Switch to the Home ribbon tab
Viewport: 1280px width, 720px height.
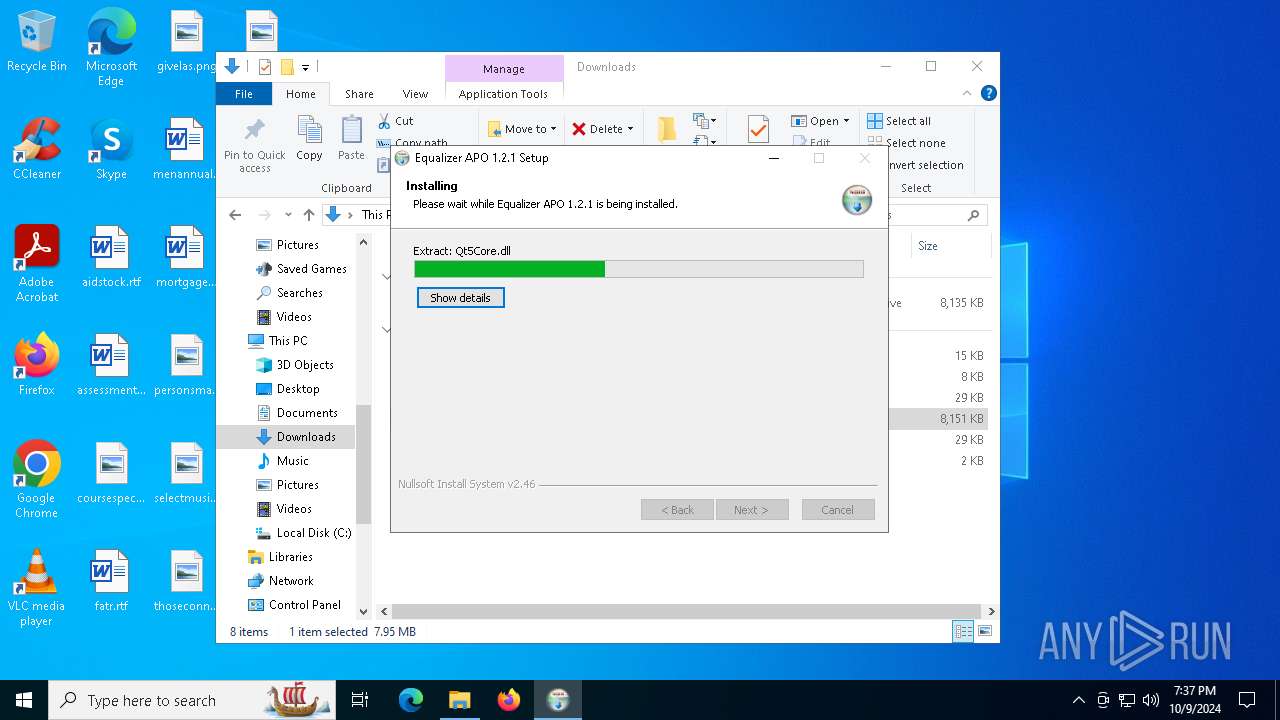tap(301, 94)
